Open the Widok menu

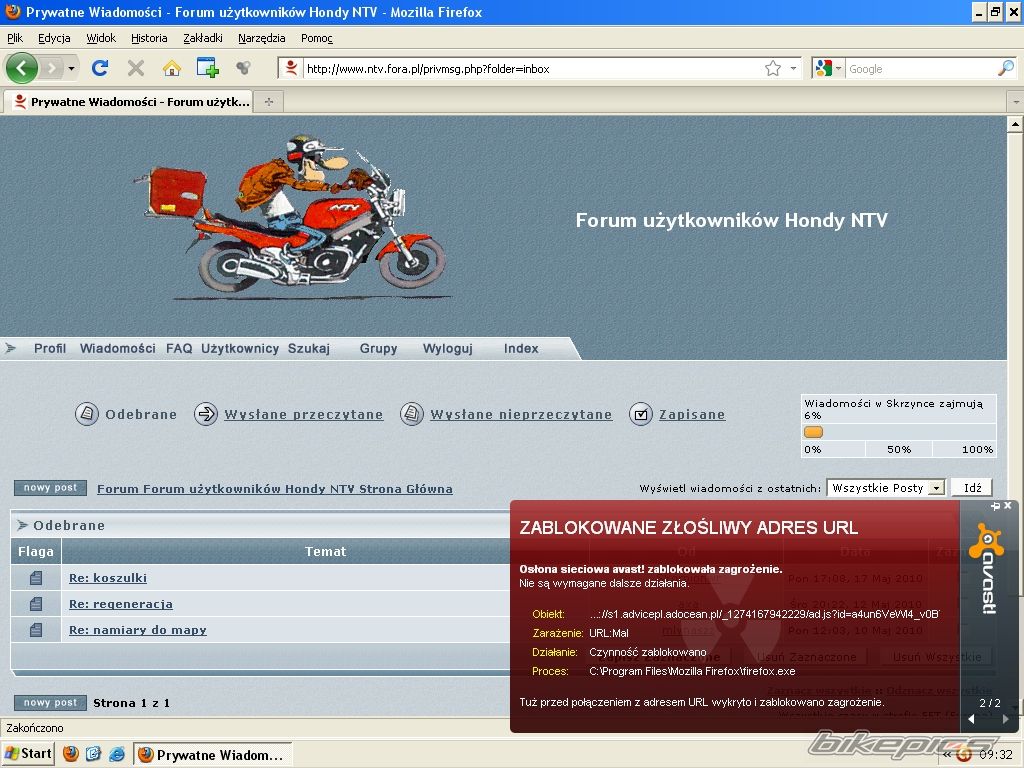(x=101, y=38)
